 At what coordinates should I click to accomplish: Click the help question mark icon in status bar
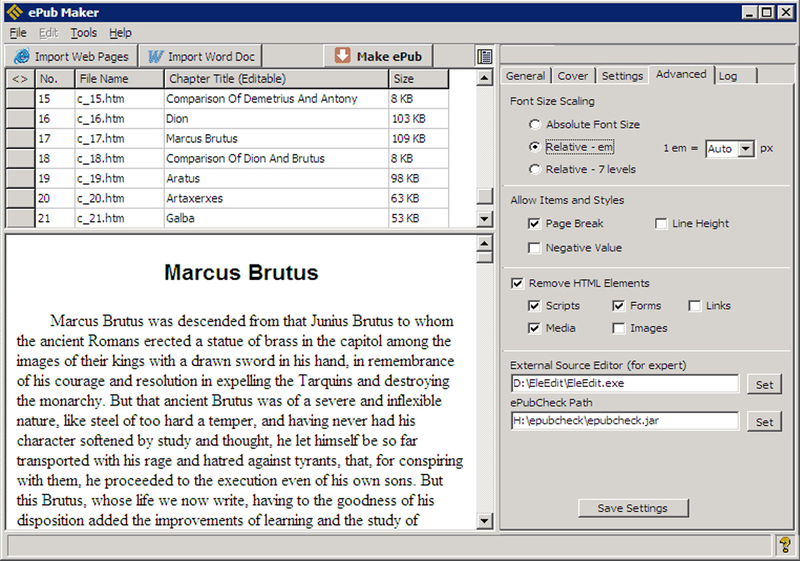[x=785, y=545]
